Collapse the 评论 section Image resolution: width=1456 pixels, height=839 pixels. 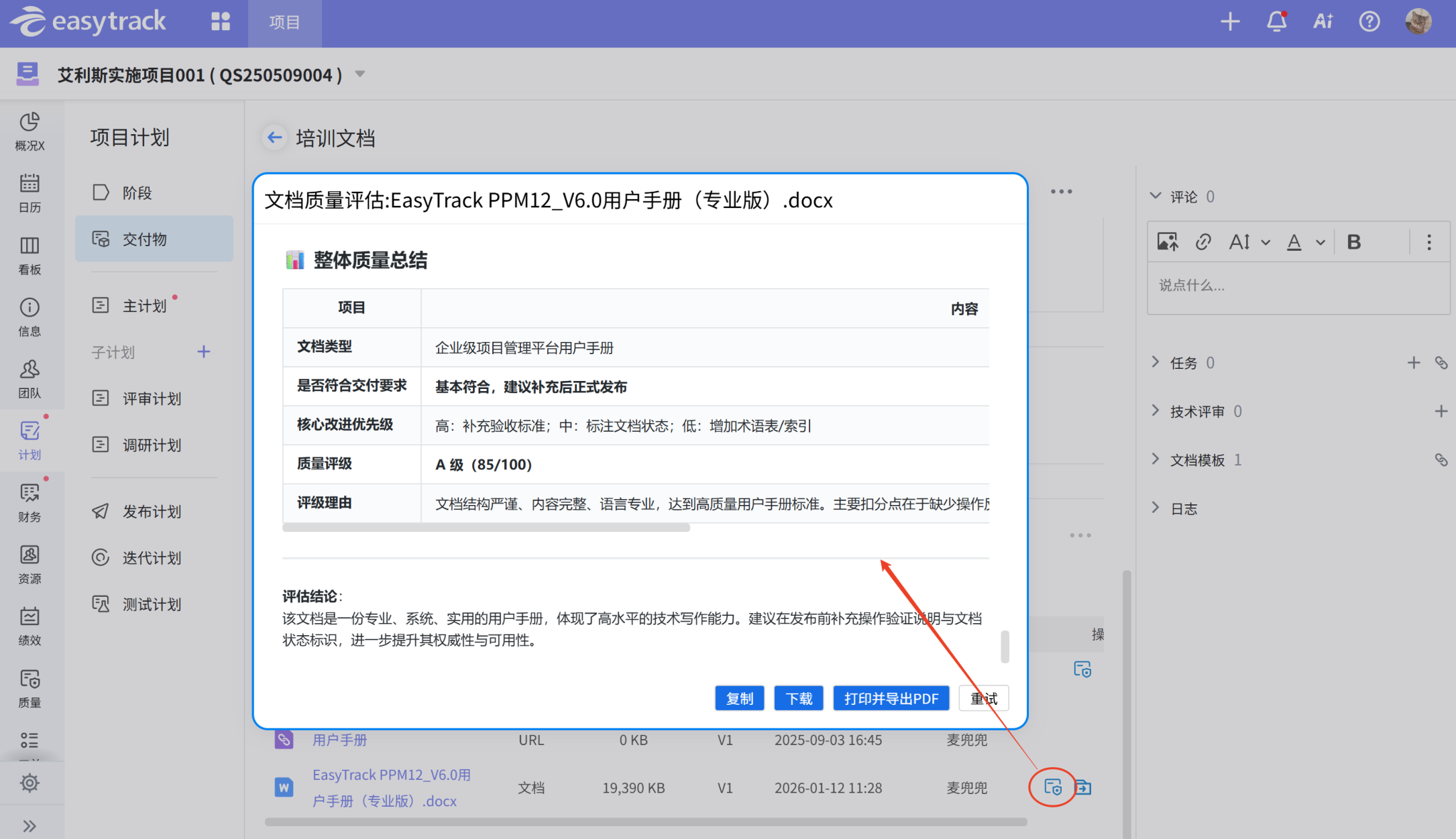(x=1156, y=197)
